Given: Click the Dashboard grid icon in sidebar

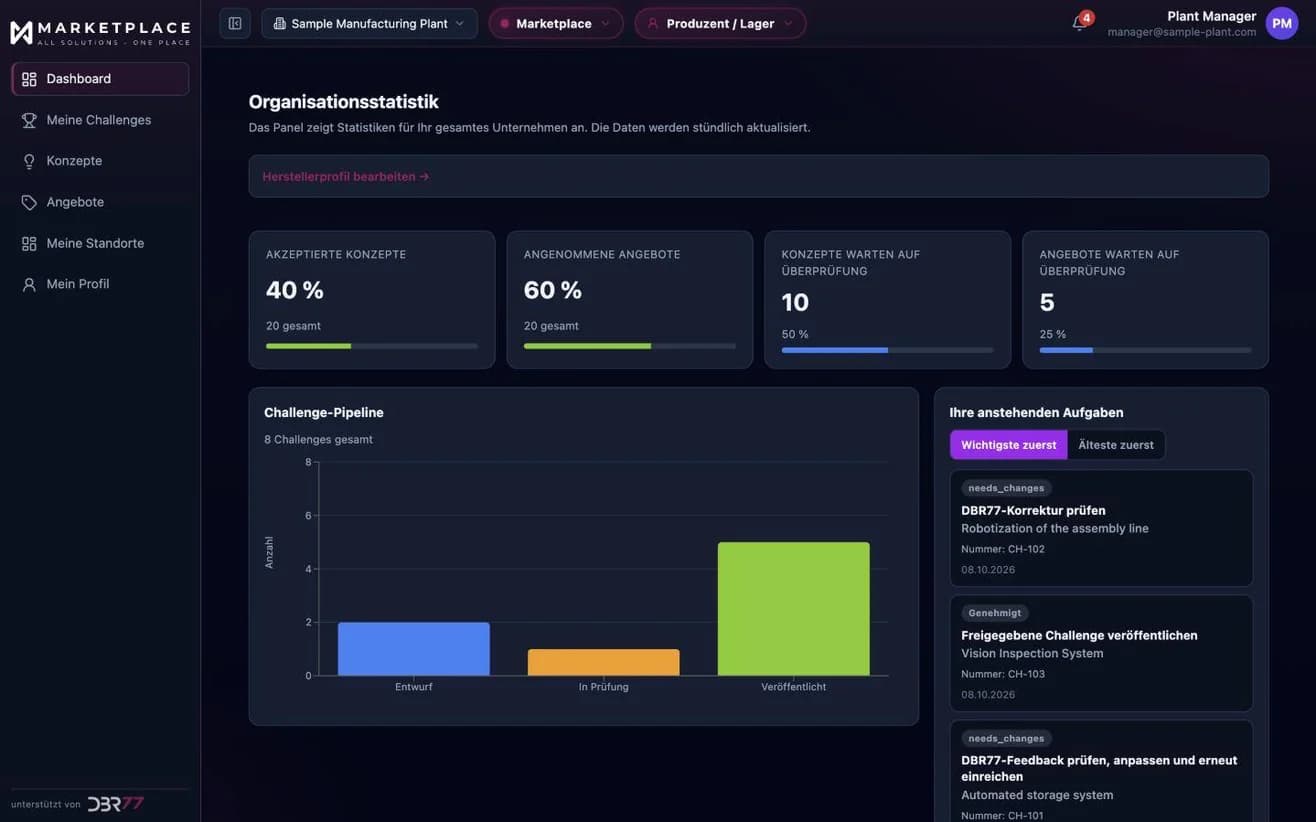Looking at the screenshot, I should (29, 79).
